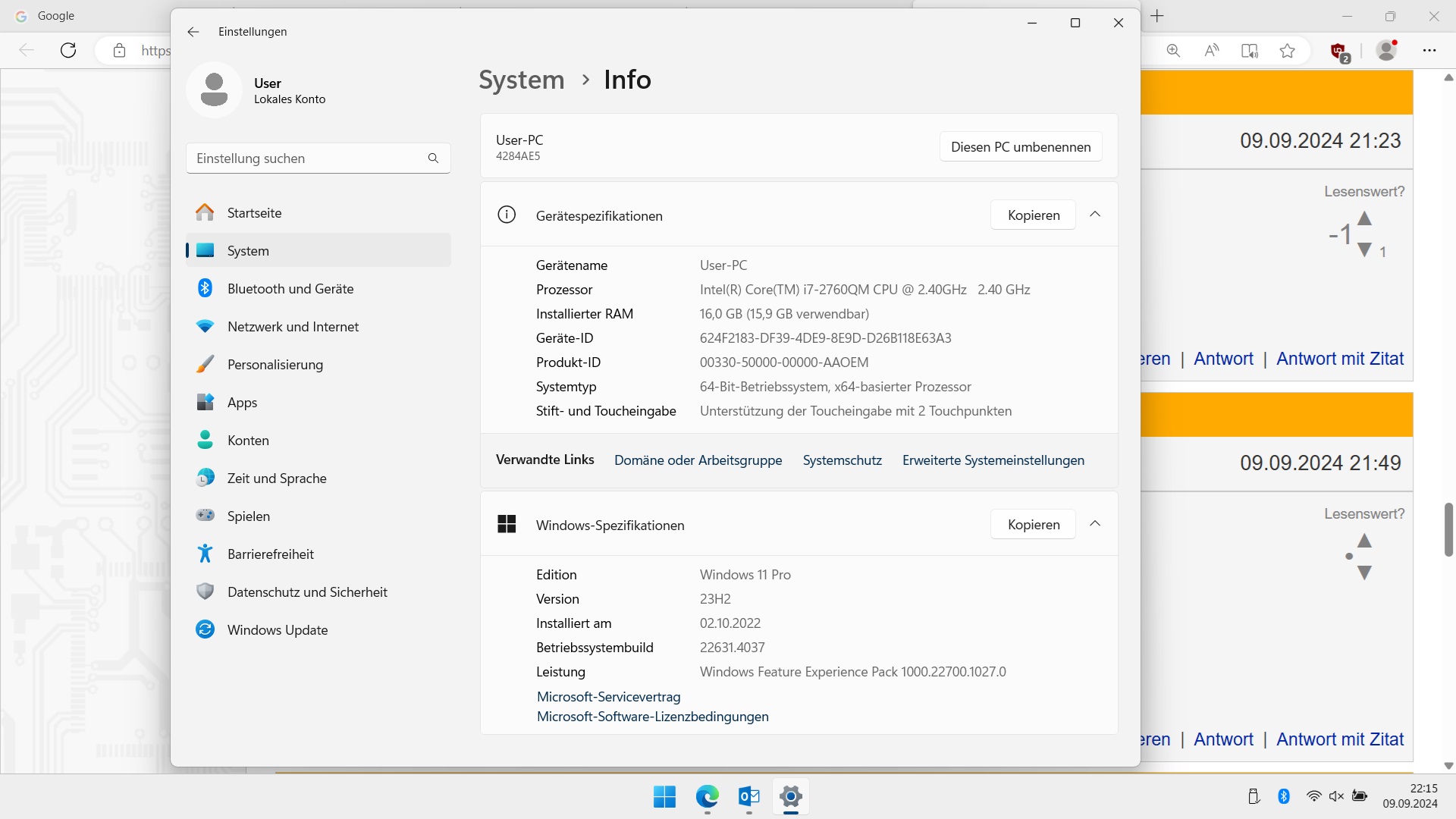This screenshot has width=1456, height=819.
Task: Click Antwort on the 21:49 post
Action: (x=1223, y=739)
